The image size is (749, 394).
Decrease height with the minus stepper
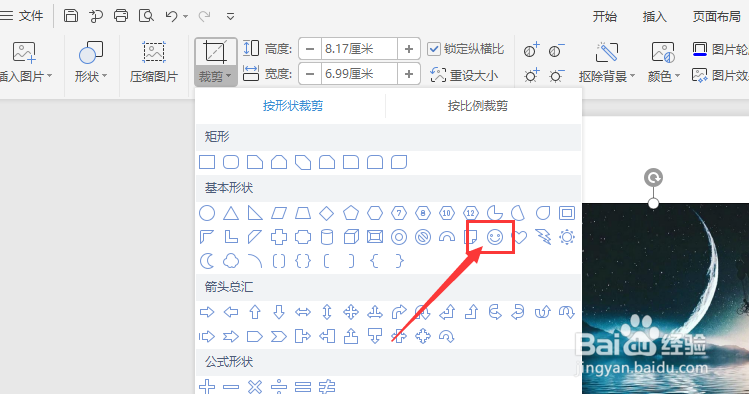(x=310, y=49)
